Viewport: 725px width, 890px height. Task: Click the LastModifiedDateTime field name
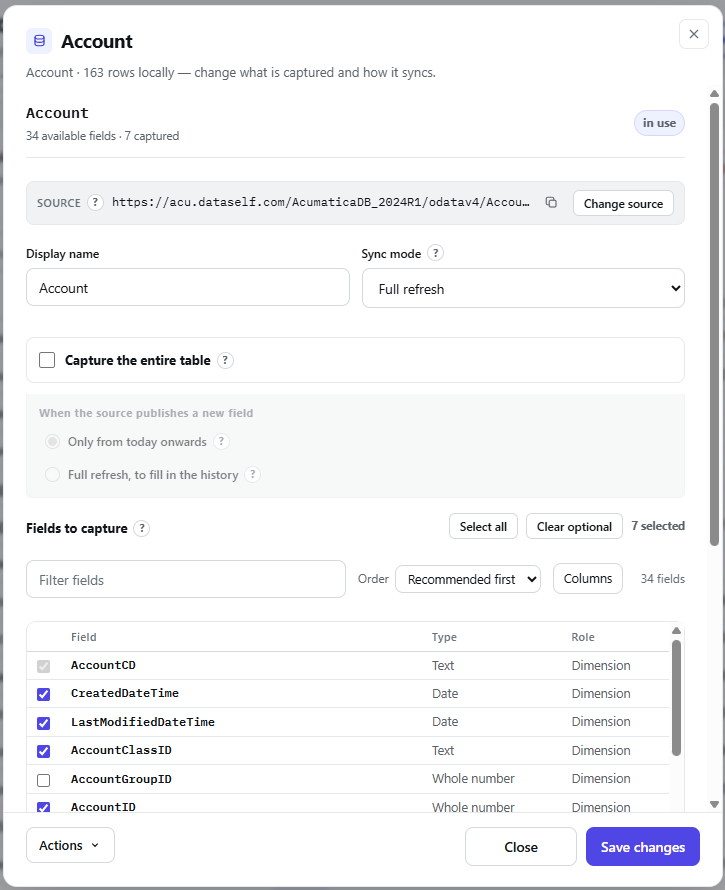click(143, 722)
